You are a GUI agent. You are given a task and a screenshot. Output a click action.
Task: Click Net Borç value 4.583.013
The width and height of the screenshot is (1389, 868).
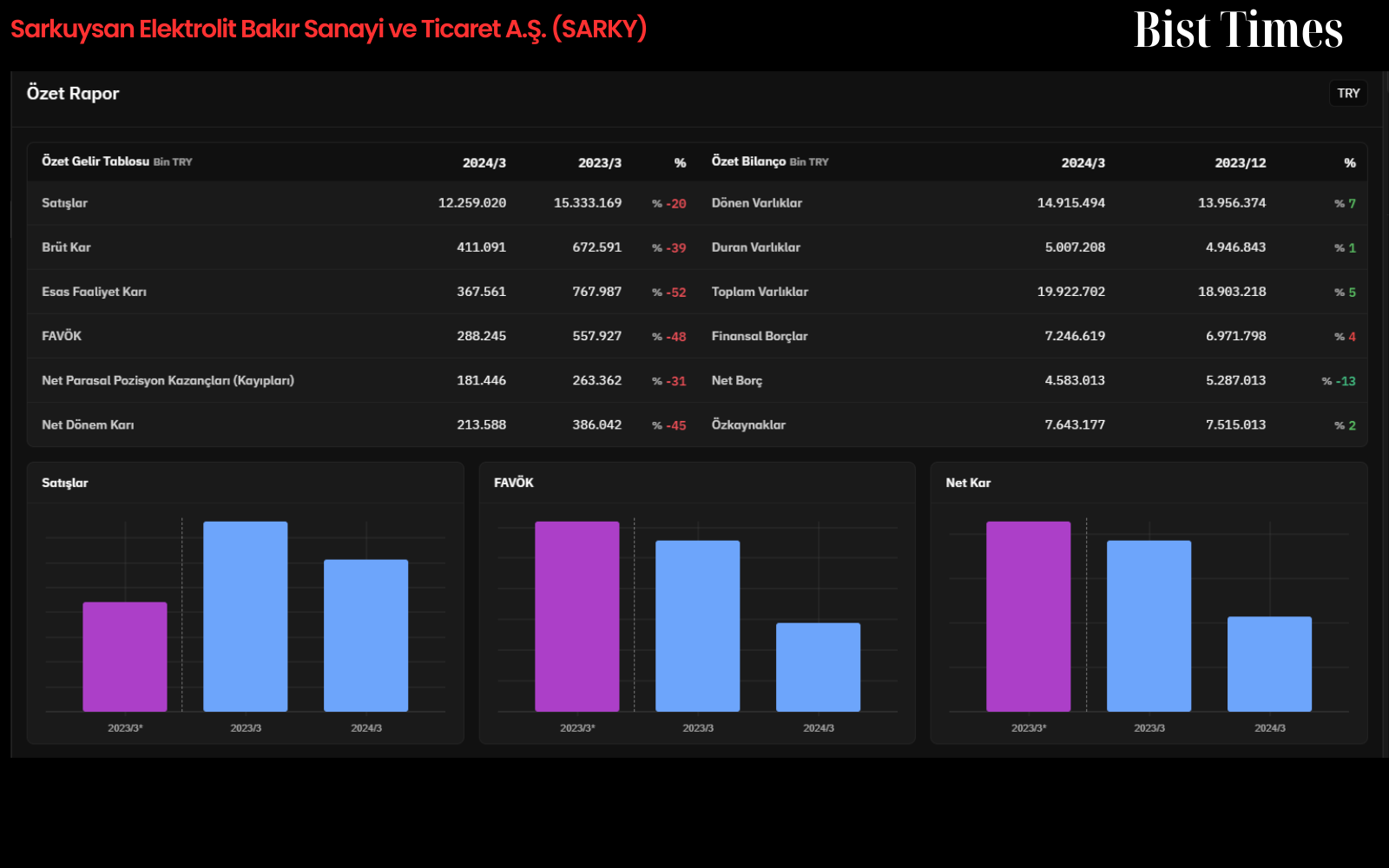[1075, 380]
